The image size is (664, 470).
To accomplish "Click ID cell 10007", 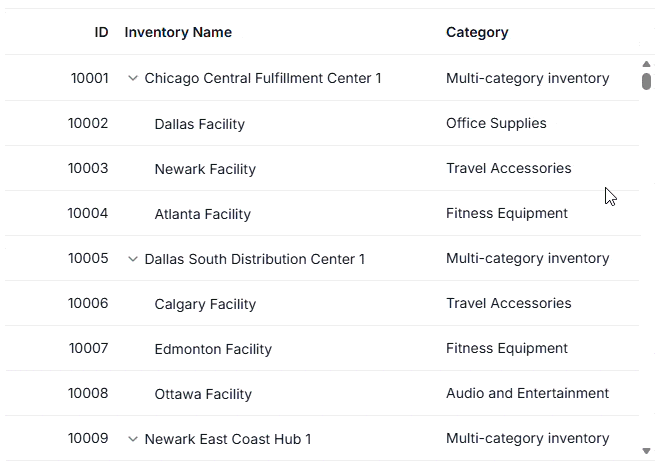I will point(88,348).
